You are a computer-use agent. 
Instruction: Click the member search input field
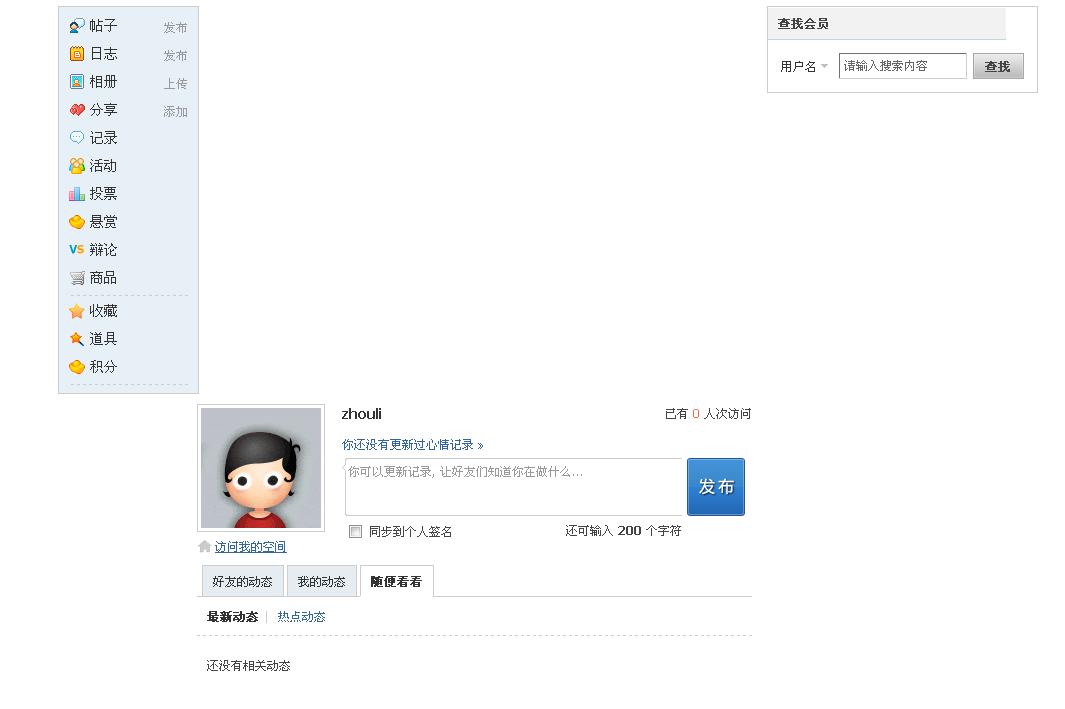coord(903,66)
